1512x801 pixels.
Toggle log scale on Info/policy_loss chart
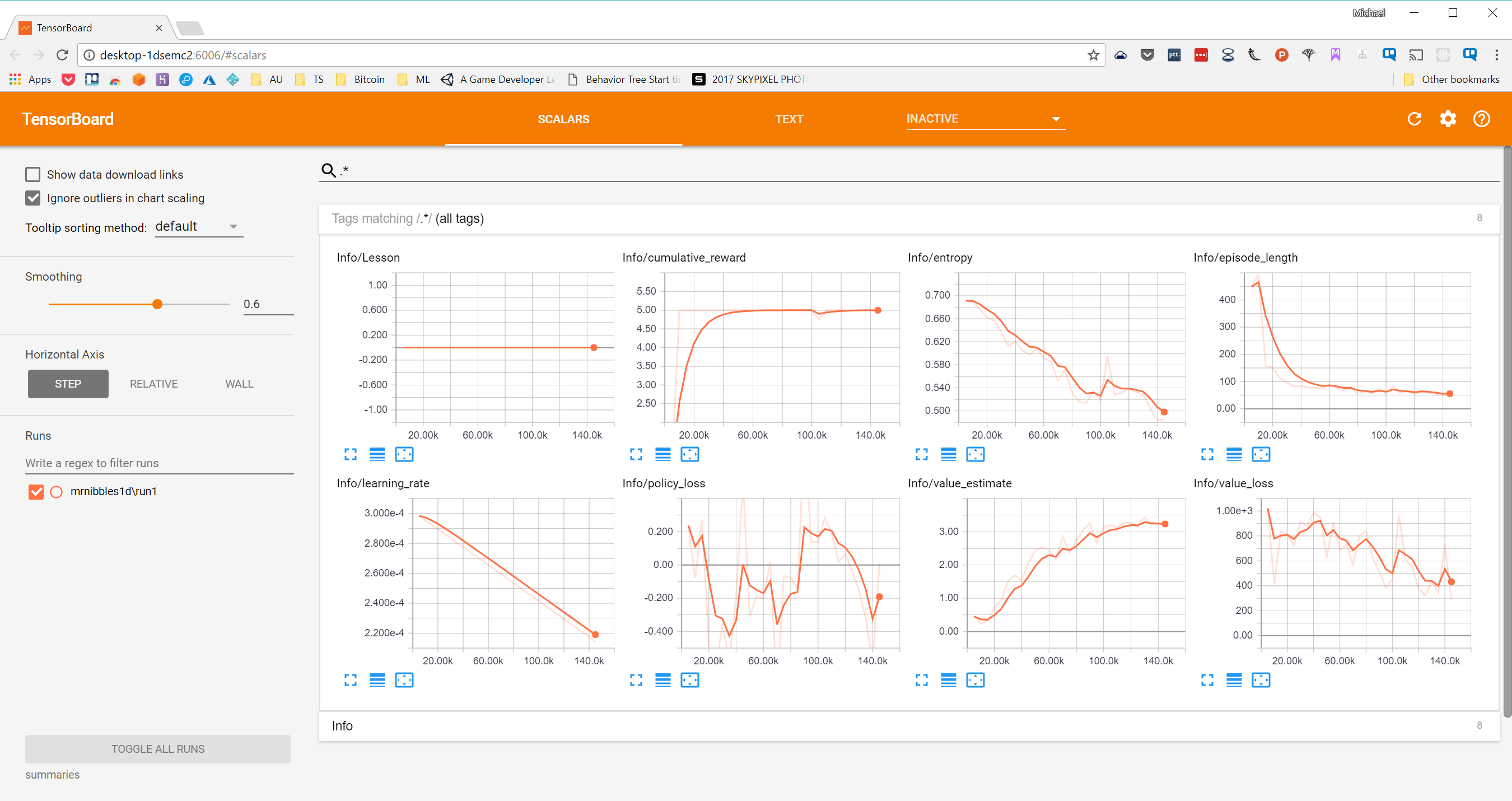662,680
